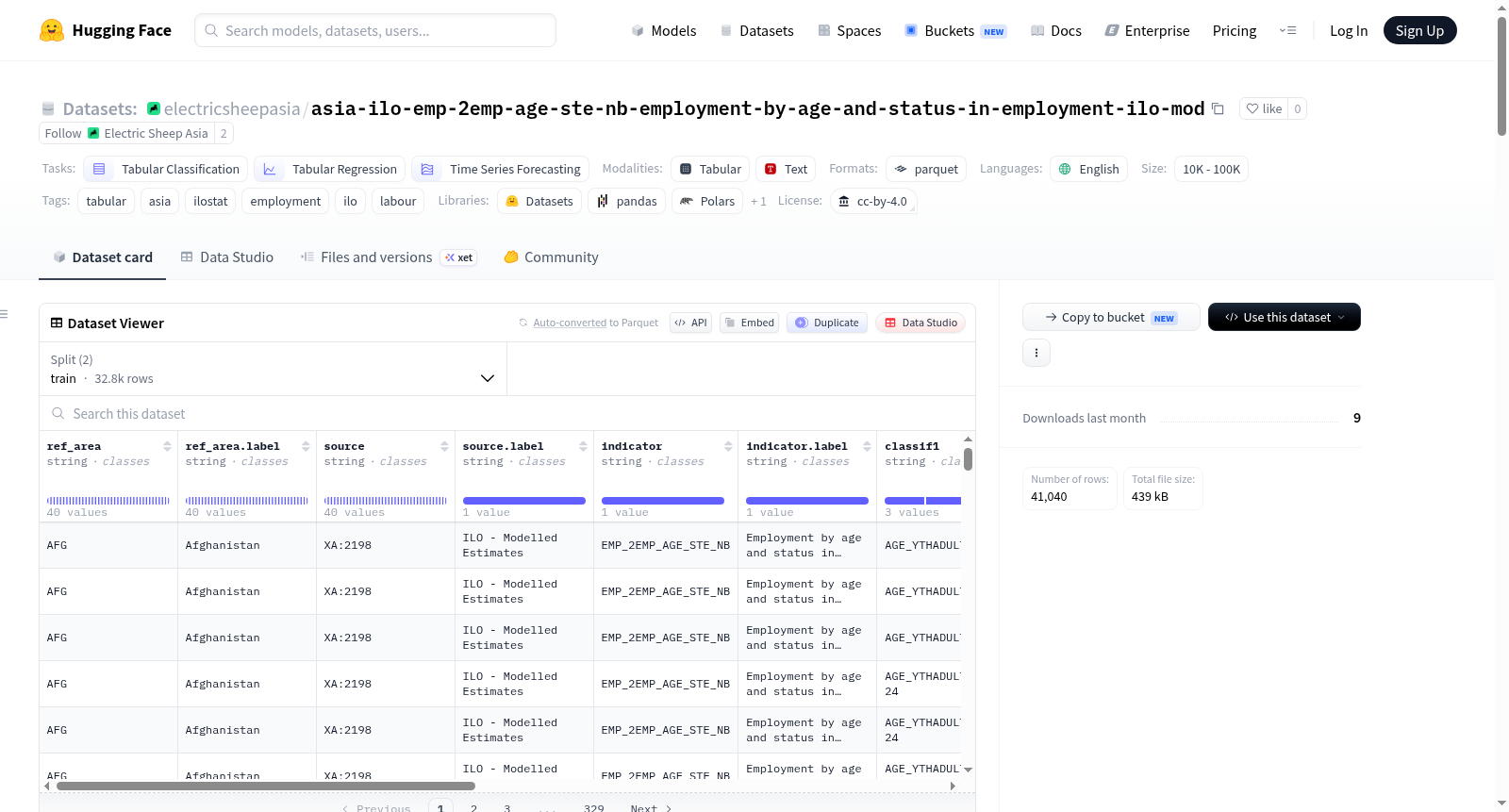Select the Tabular modality tag
This screenshot has height=812, width=1509.
(x=710, y=170)
